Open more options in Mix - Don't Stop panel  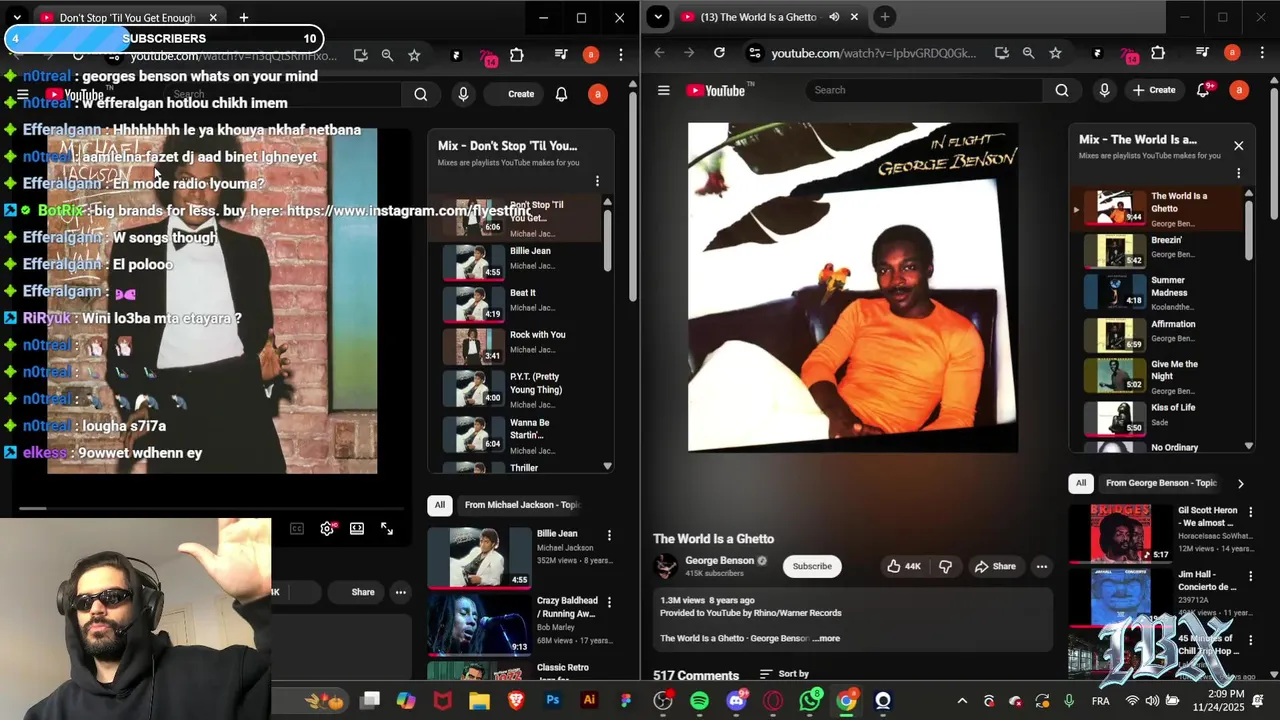597,181
